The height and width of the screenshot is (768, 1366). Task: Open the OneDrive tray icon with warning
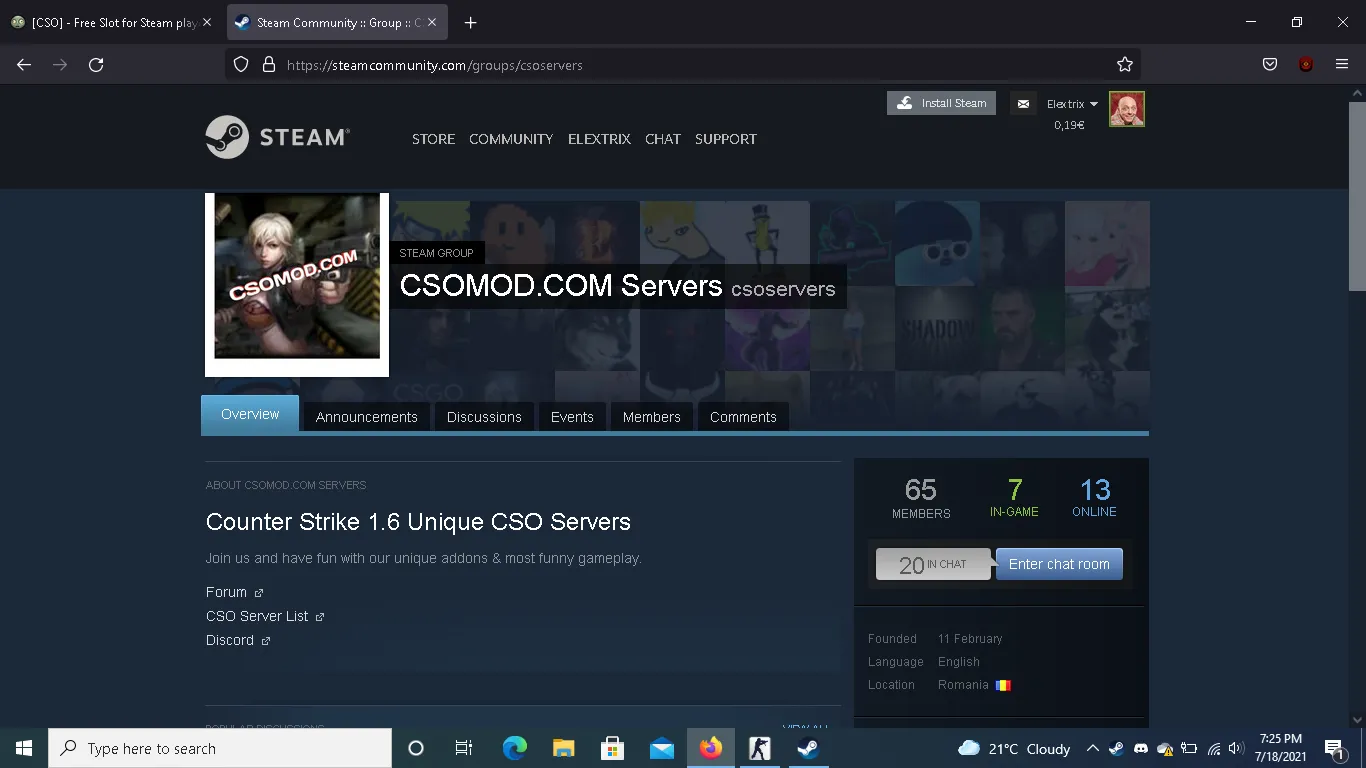point(1165,748)
